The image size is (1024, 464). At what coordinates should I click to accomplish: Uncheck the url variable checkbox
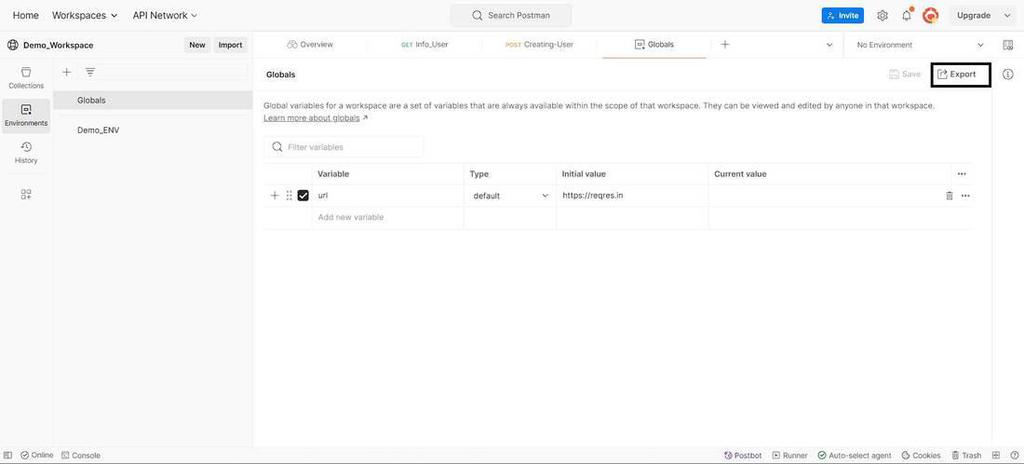click(303, 195)
